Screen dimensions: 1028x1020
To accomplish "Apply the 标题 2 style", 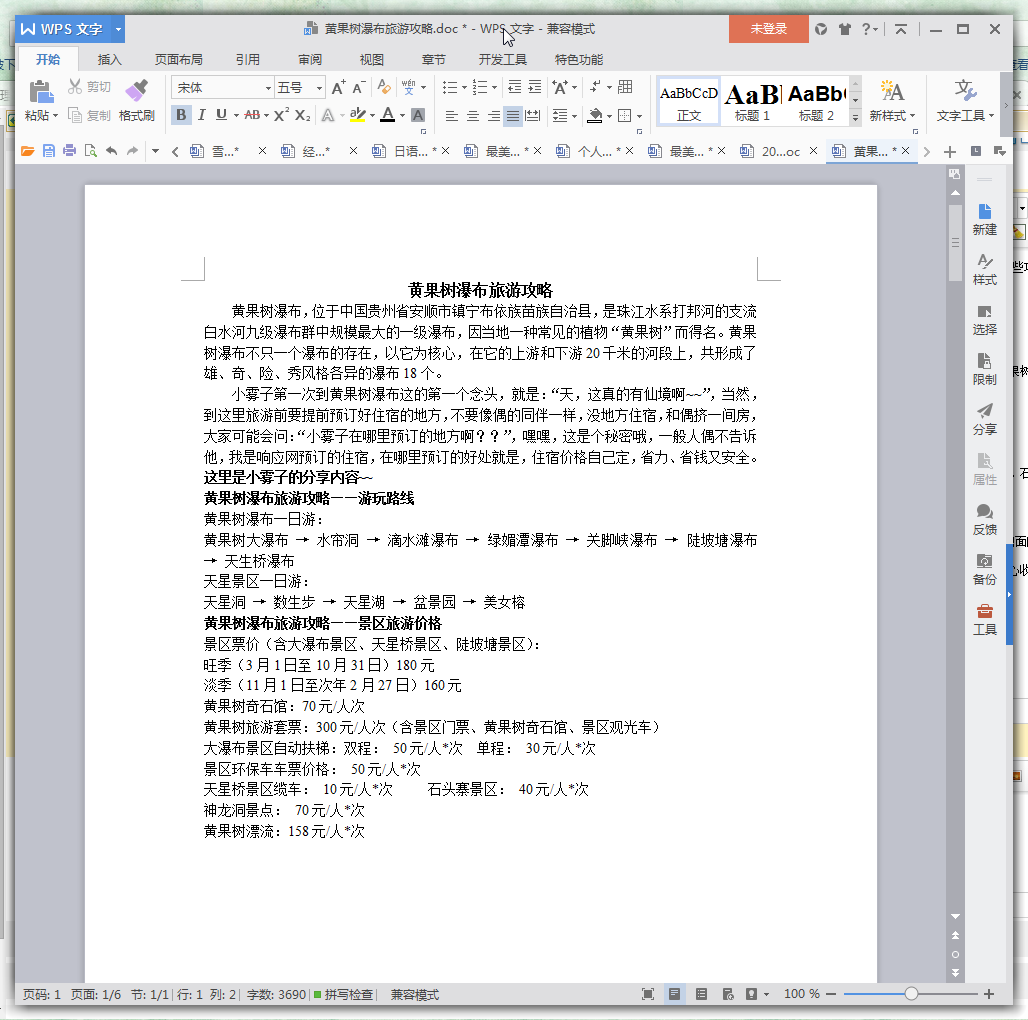I will click(816, 101).
